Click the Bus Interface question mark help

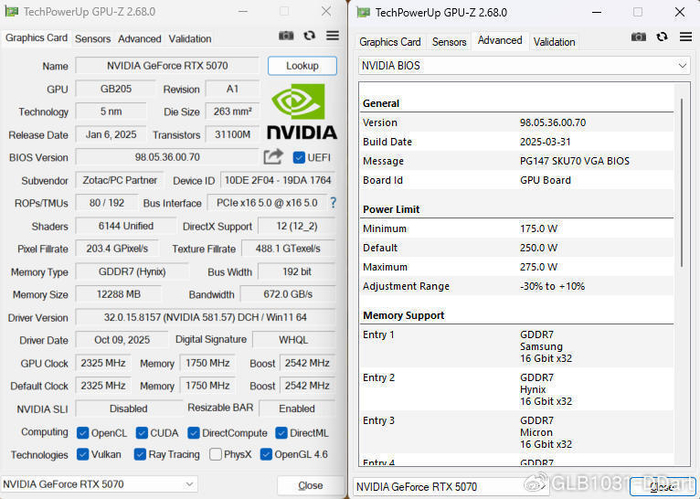tap(333, 203)
